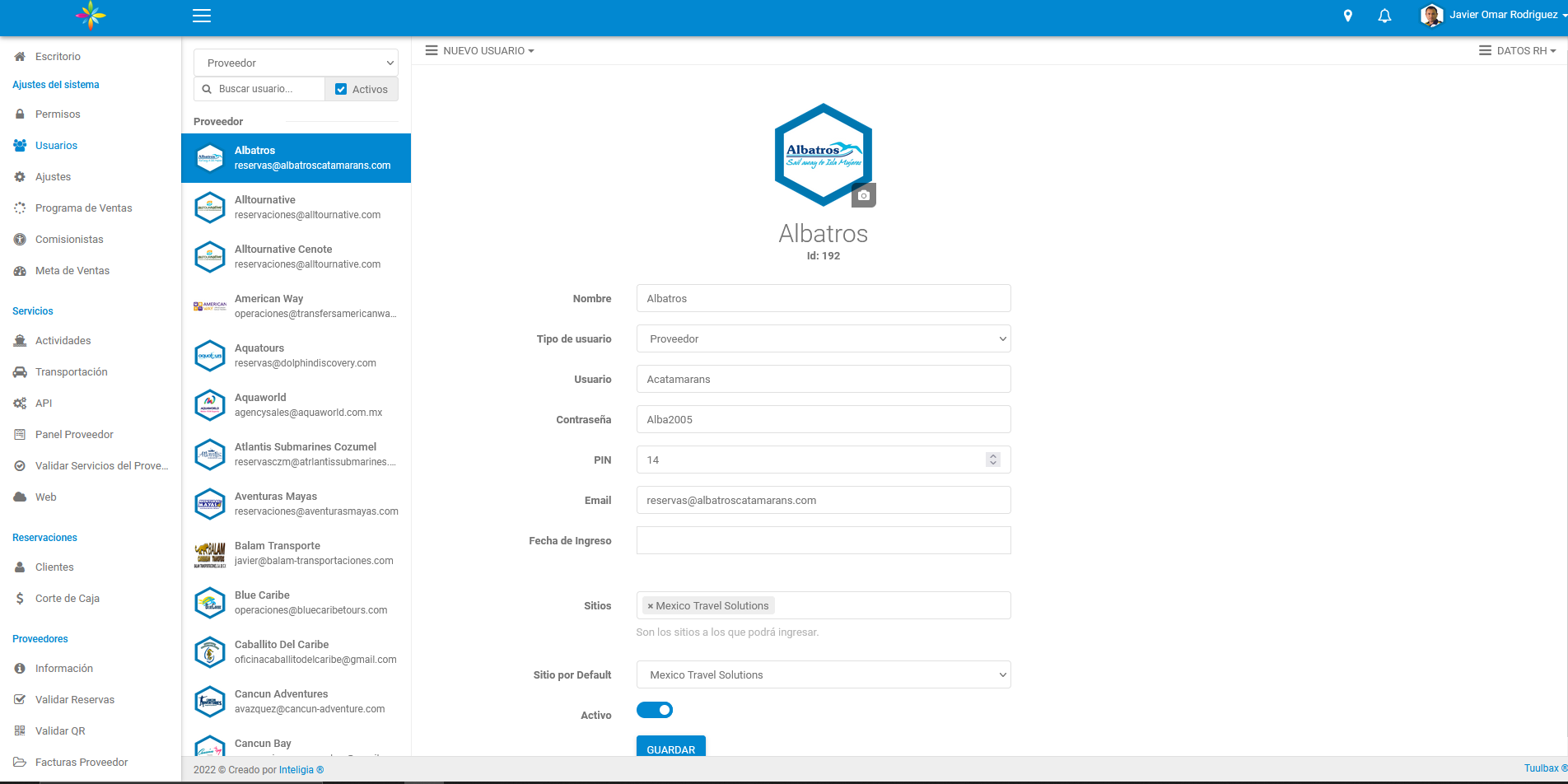The width and height of the screenshot is (1568, 784).
Task: Expand the NUEVO USUARIO menu
Action: [480, 51]
